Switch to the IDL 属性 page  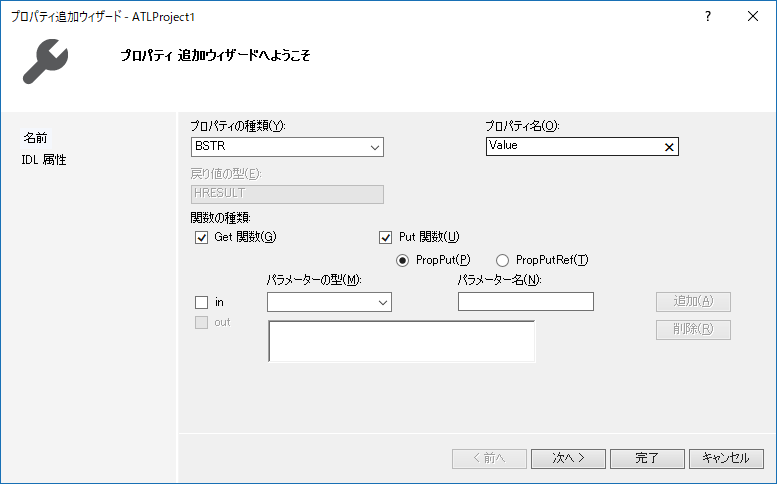tap(44, 160)
